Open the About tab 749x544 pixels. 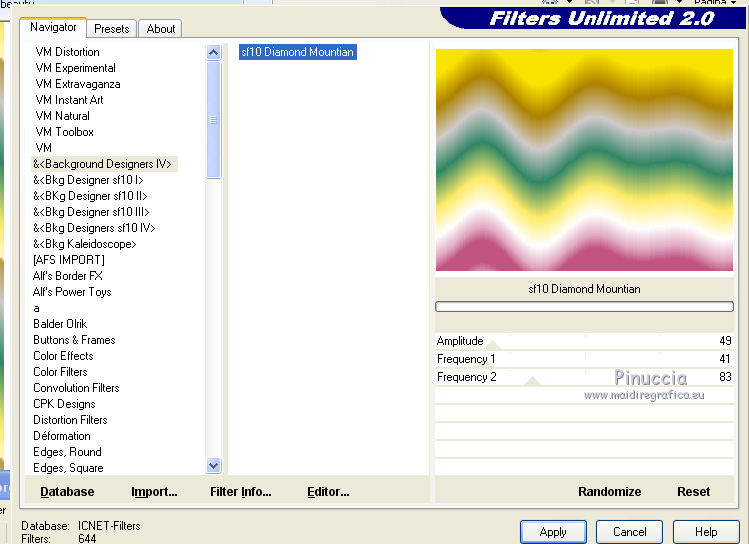tap(160, 29)
